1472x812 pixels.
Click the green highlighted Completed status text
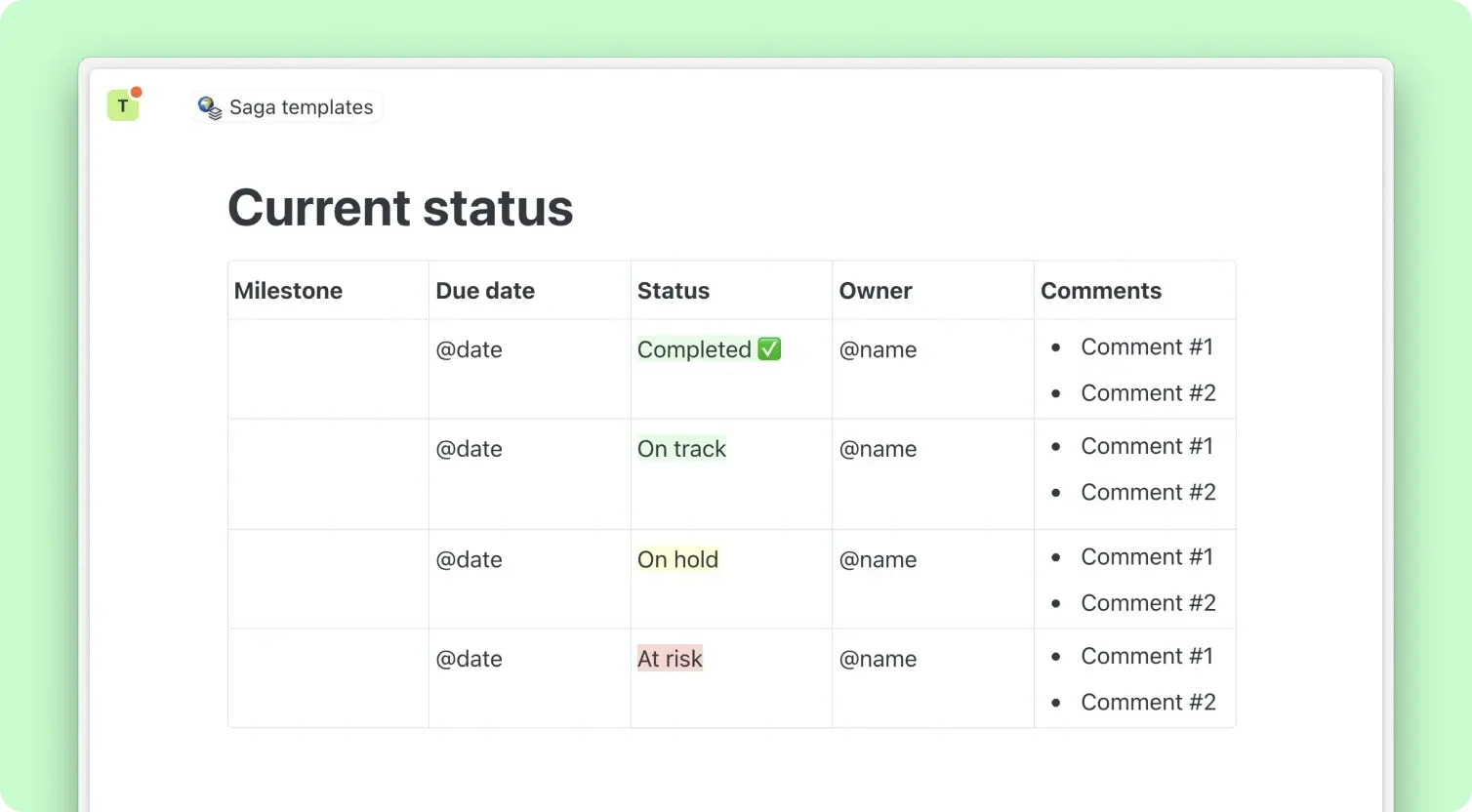(x=694, y=349)
